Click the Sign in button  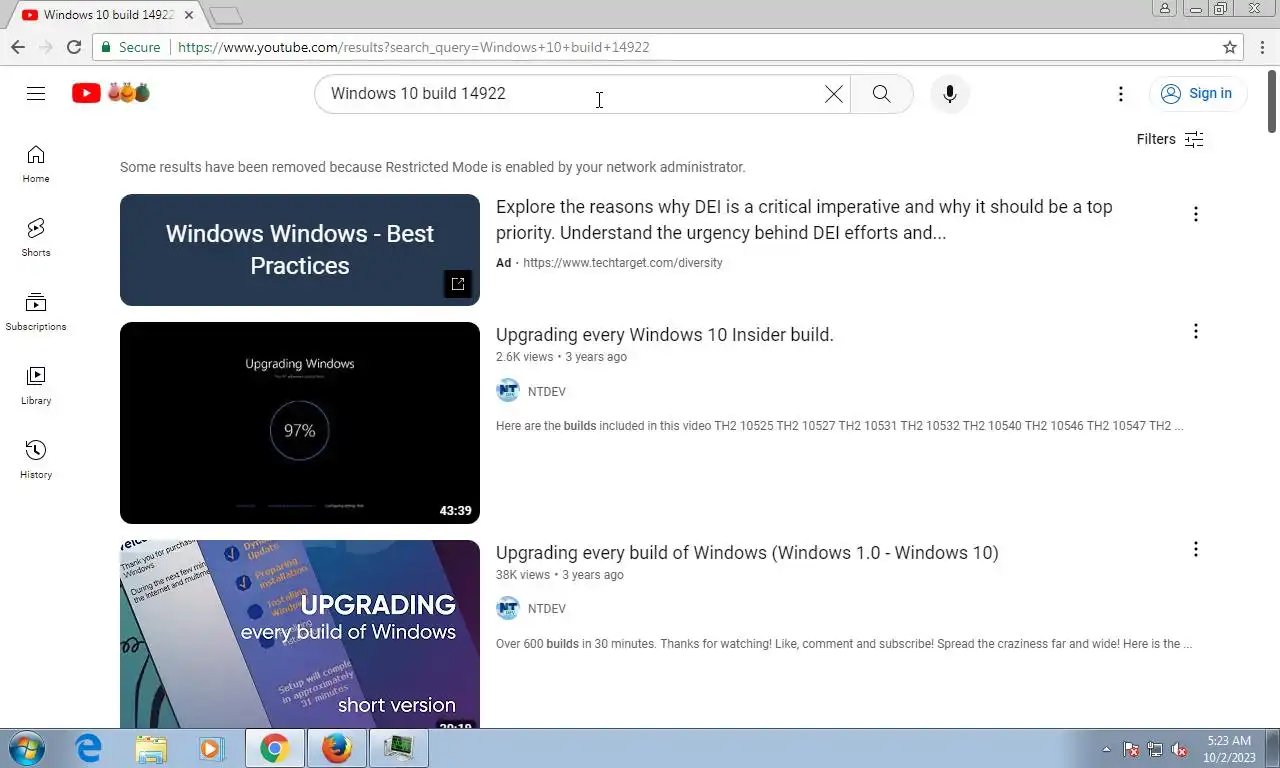coord(1197,93)
